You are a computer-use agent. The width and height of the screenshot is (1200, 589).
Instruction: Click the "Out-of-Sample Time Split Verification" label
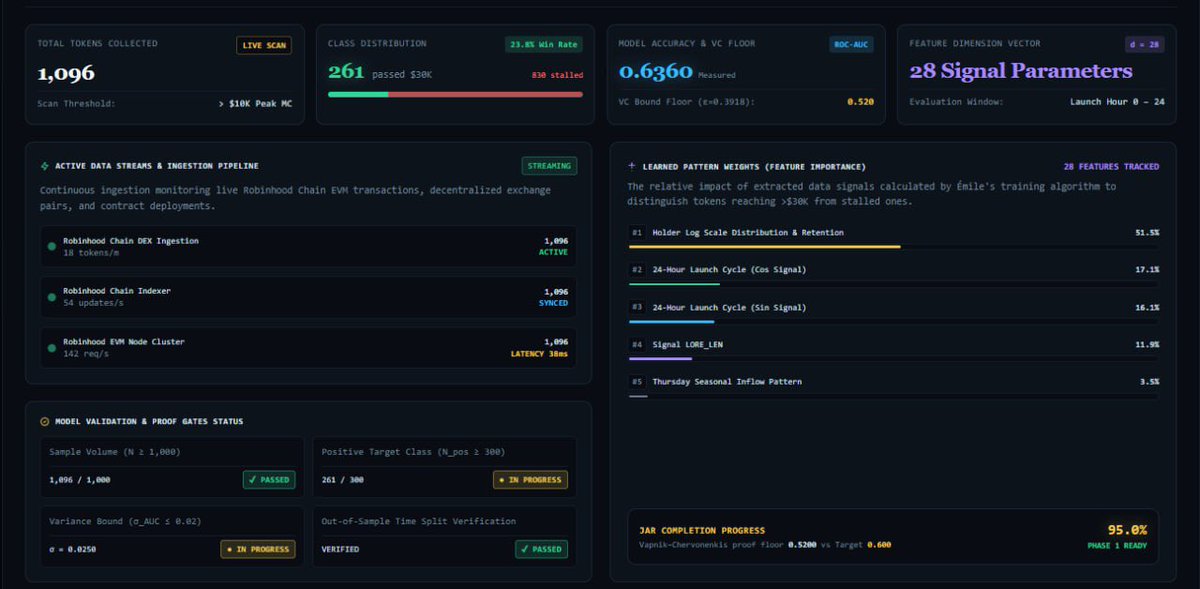point(419,521)
